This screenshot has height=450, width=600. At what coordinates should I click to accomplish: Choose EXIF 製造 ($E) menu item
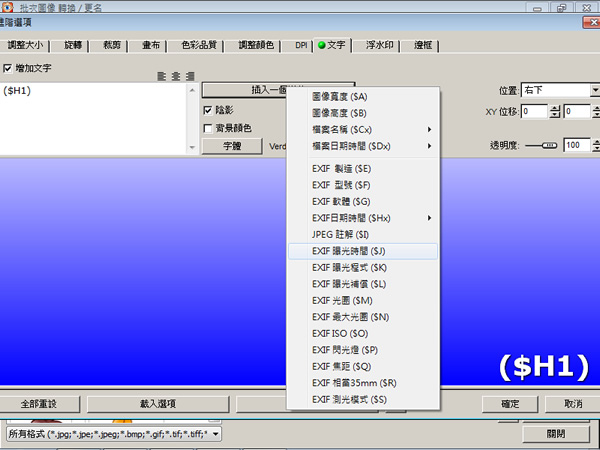362,169
